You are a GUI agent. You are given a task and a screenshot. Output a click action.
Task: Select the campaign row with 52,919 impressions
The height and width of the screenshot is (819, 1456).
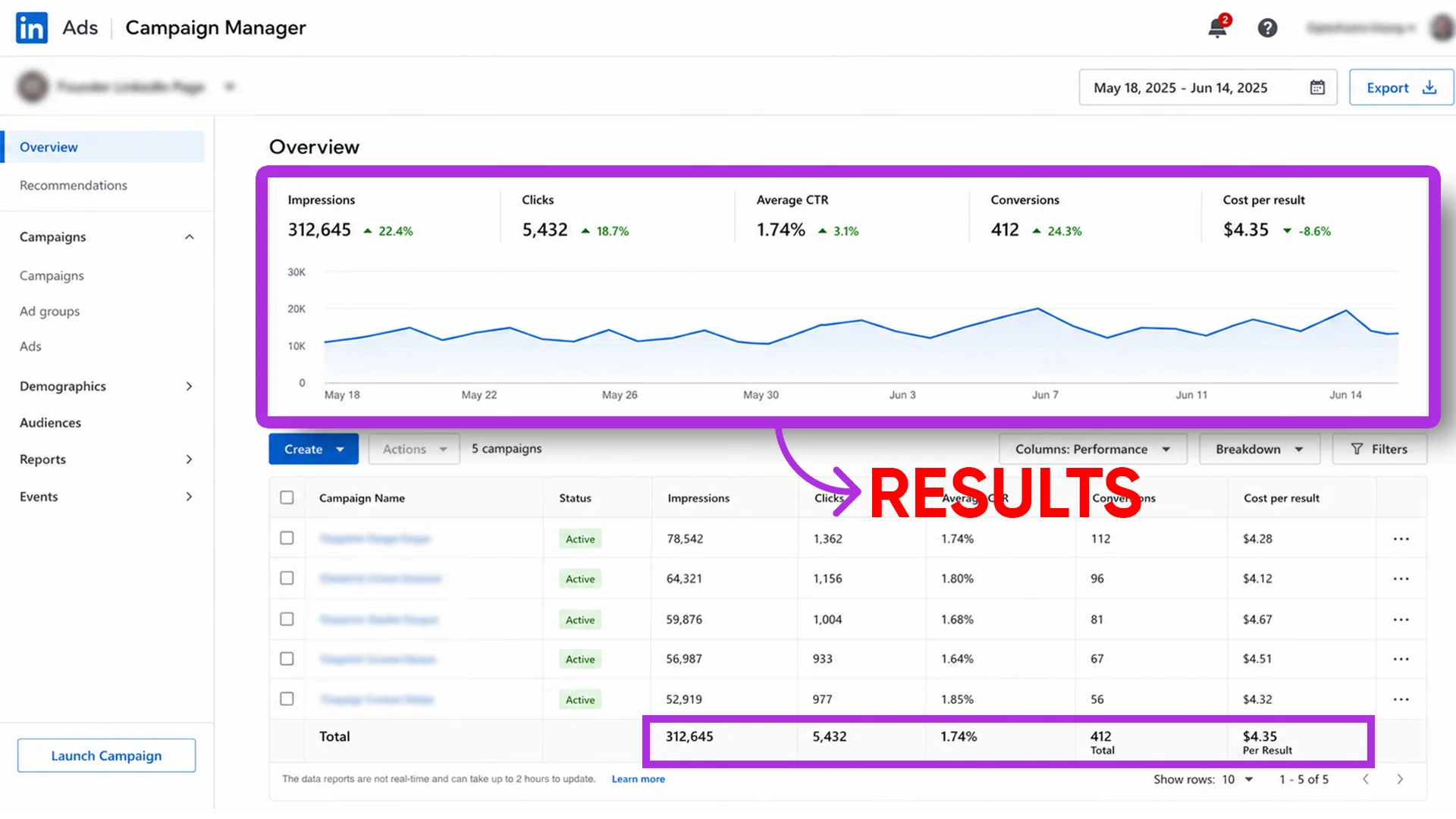pyautogui.click(x=287, y=698)
